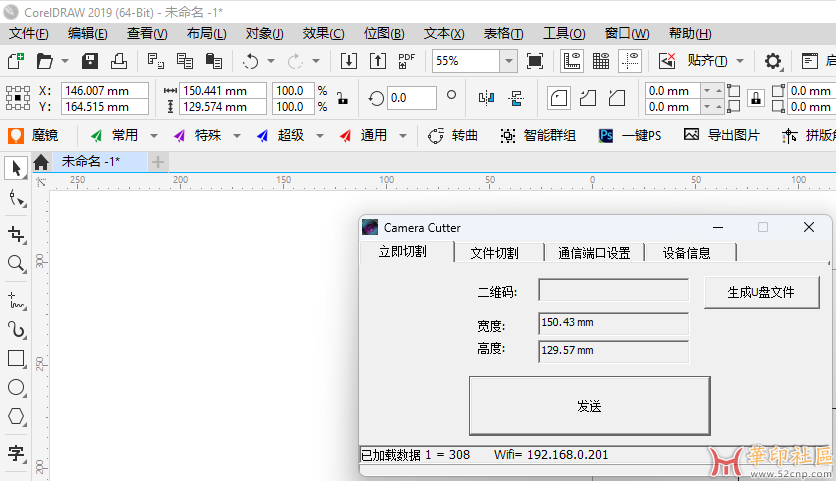The height and width of the screenshot is (481, 836).
Task: Open the Options gear icon
Action: tap(773, 61)
